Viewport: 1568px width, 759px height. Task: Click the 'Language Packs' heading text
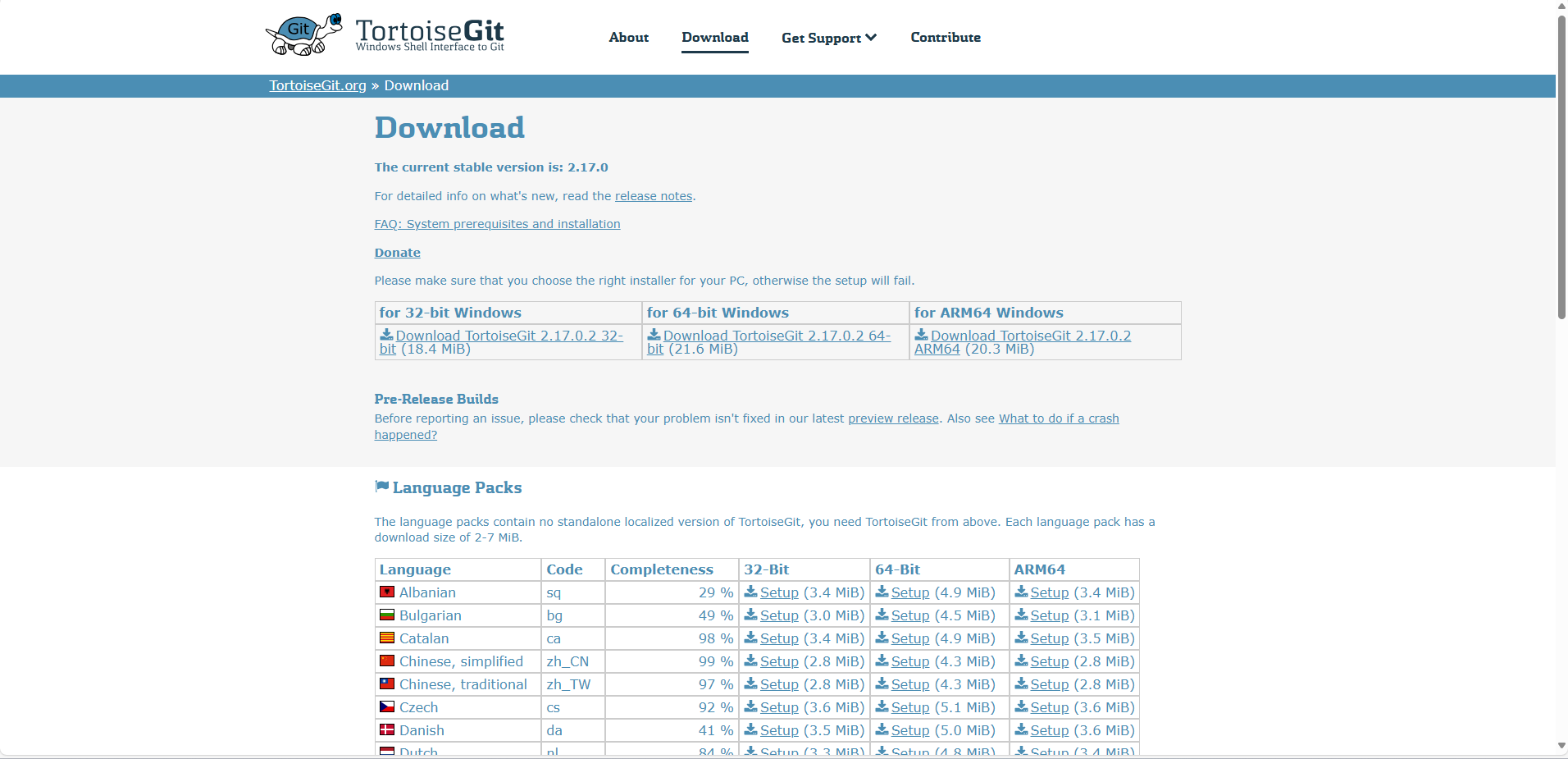pyautogui.click(x=457, y=487)
